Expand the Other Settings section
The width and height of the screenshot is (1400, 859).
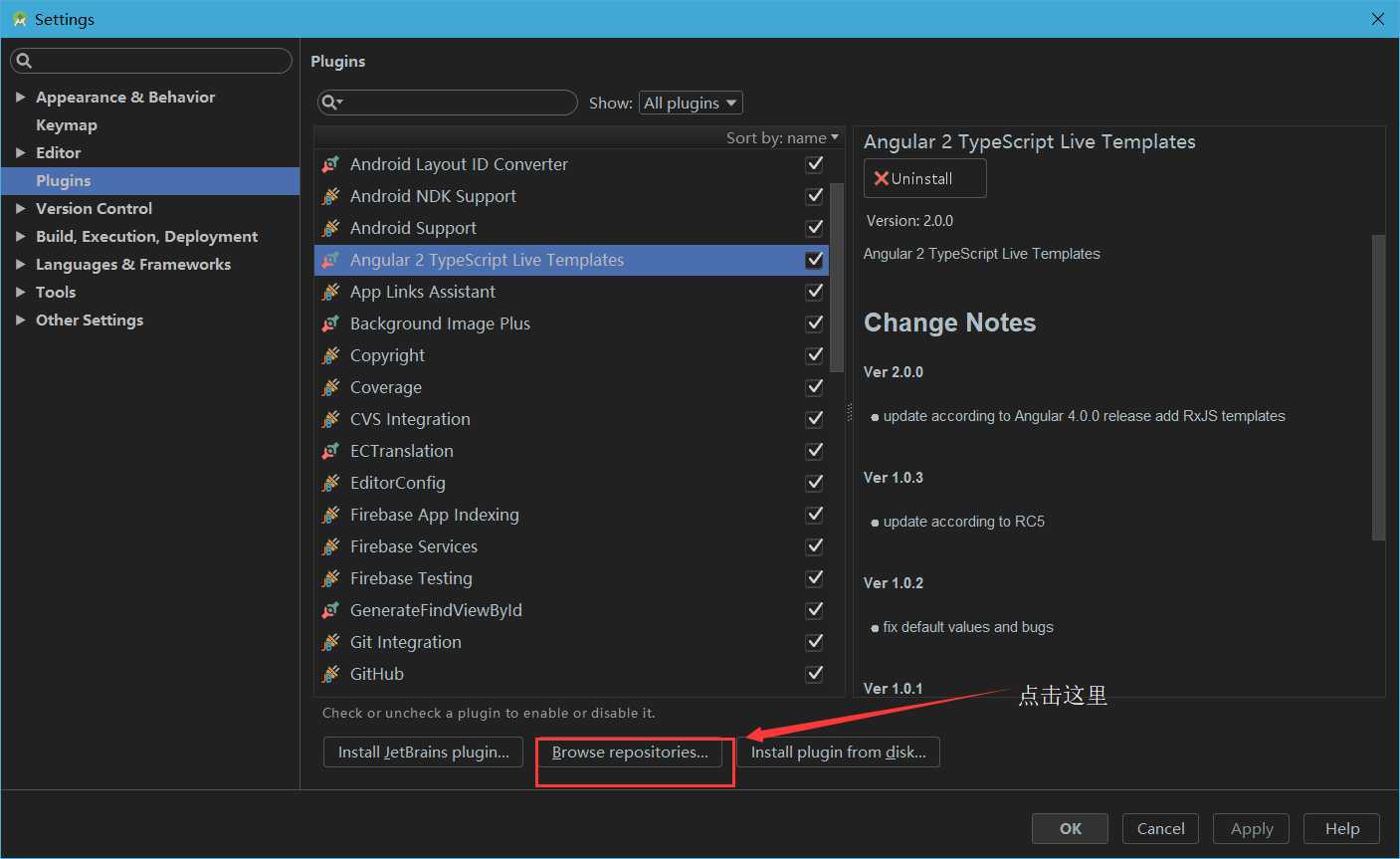click(x=20, y=320)
